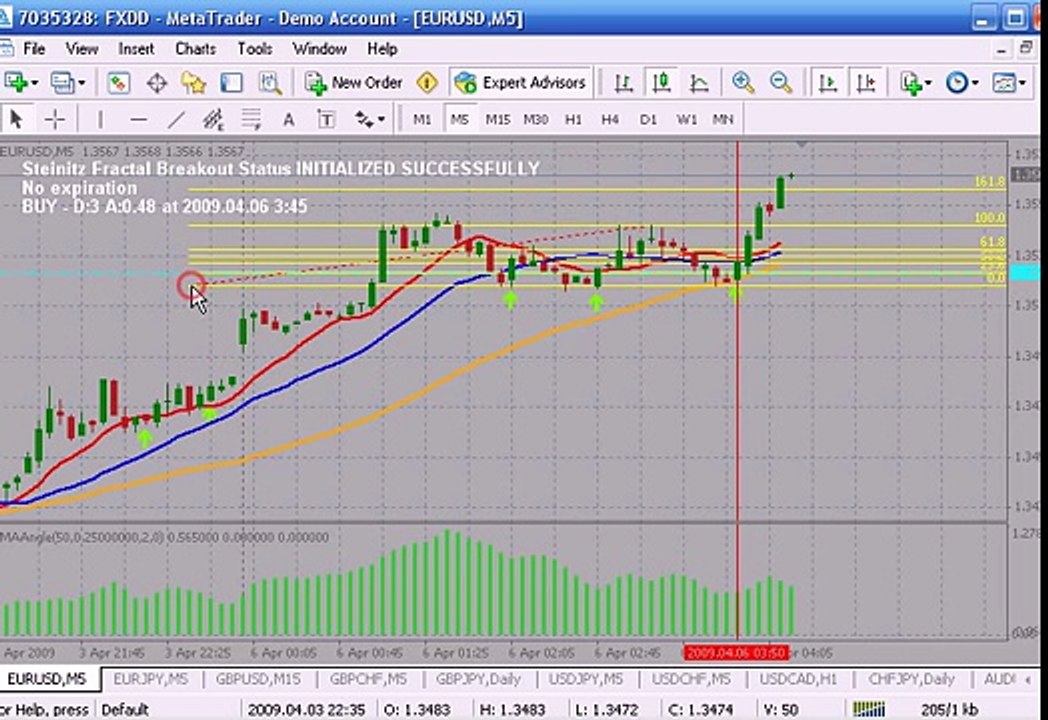Select the text label tool
Viewport: 1048px width, 720px height.
(326, 120)
